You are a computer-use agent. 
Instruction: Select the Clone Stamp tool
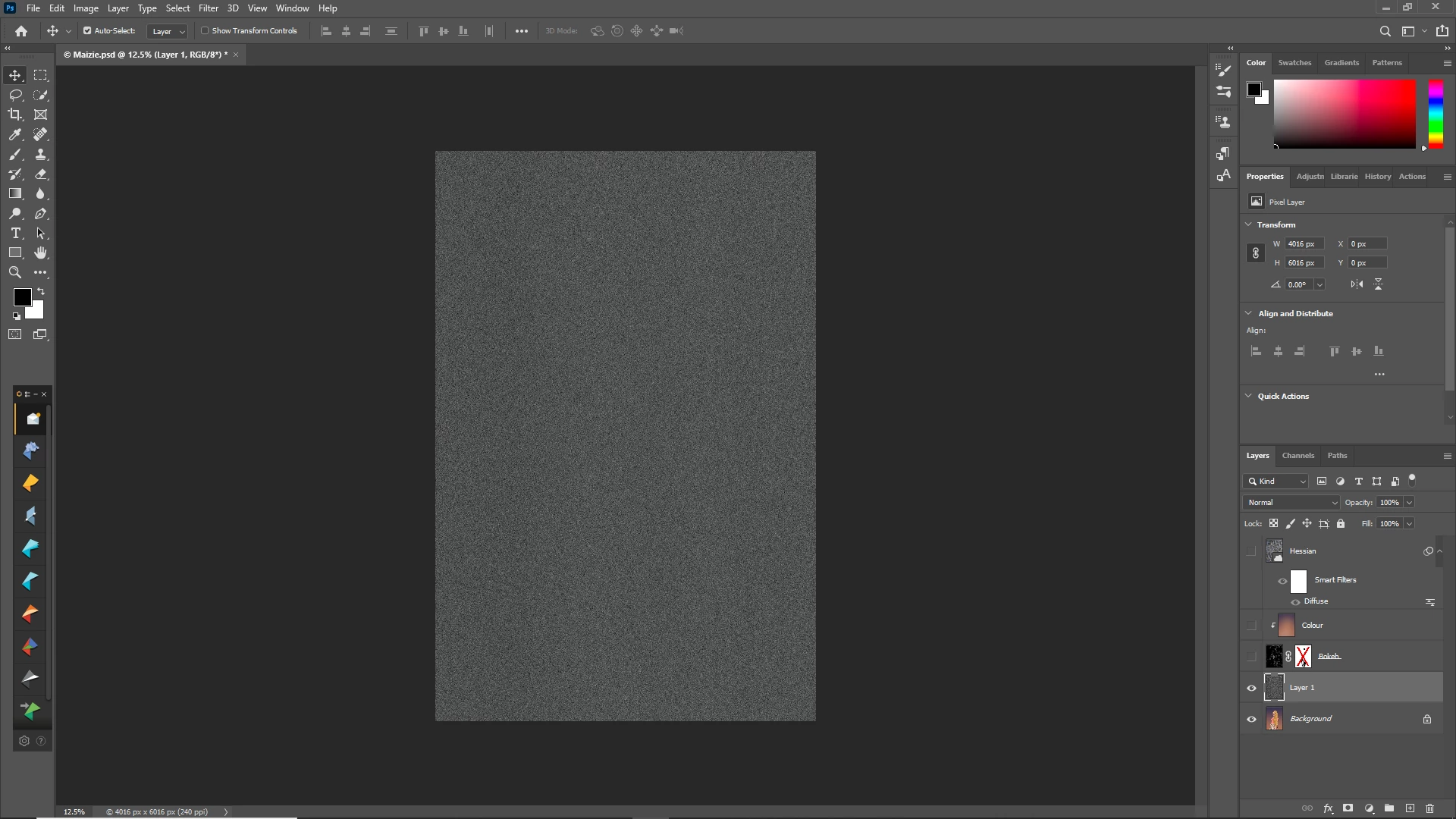click(x=41, y=154)
